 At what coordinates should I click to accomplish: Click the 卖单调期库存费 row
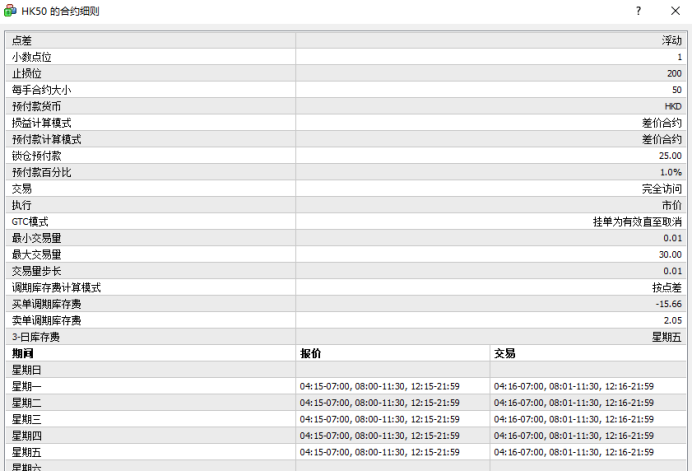point(150,320)
